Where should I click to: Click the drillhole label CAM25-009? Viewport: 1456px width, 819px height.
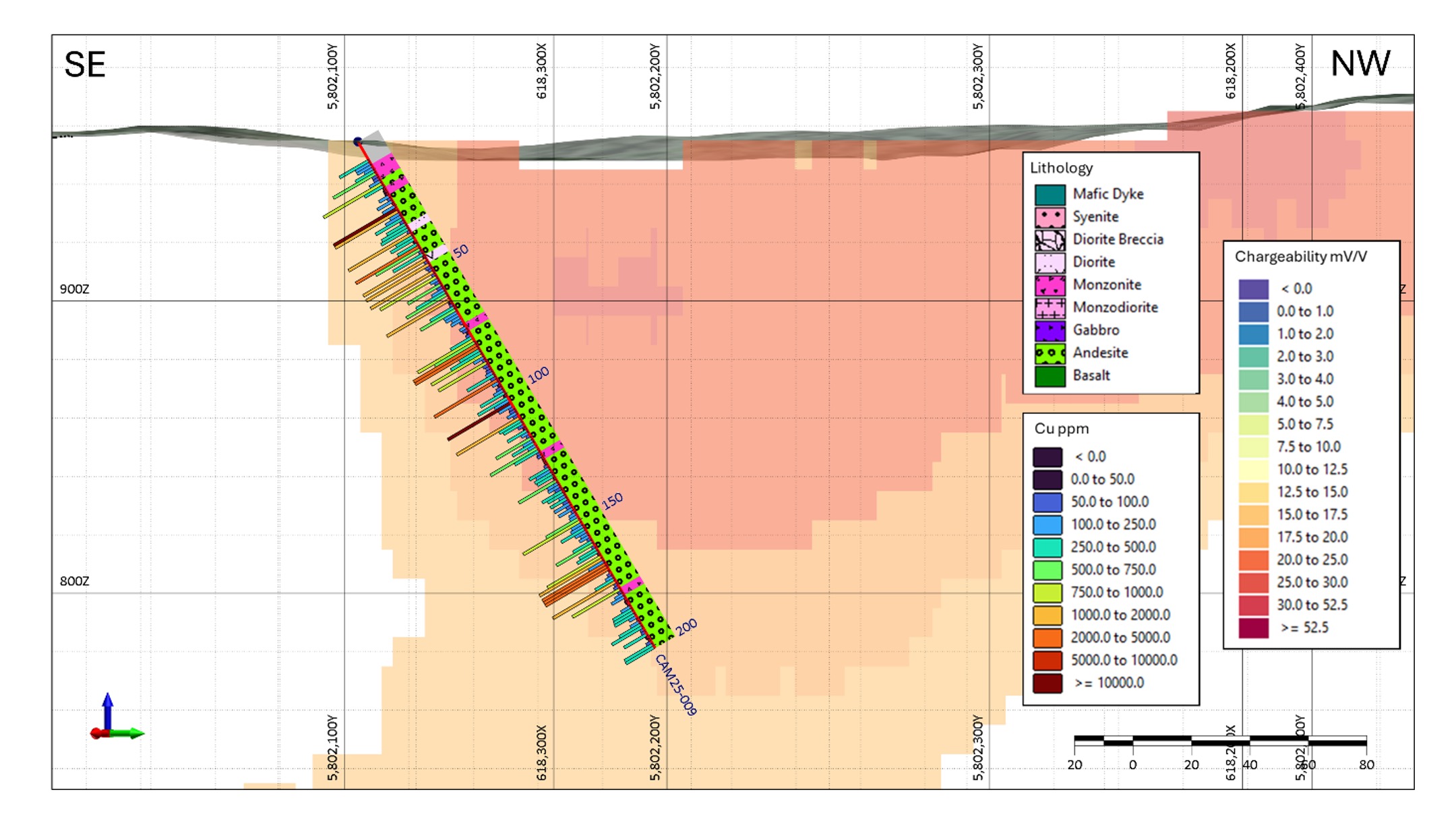click(675, 684)
